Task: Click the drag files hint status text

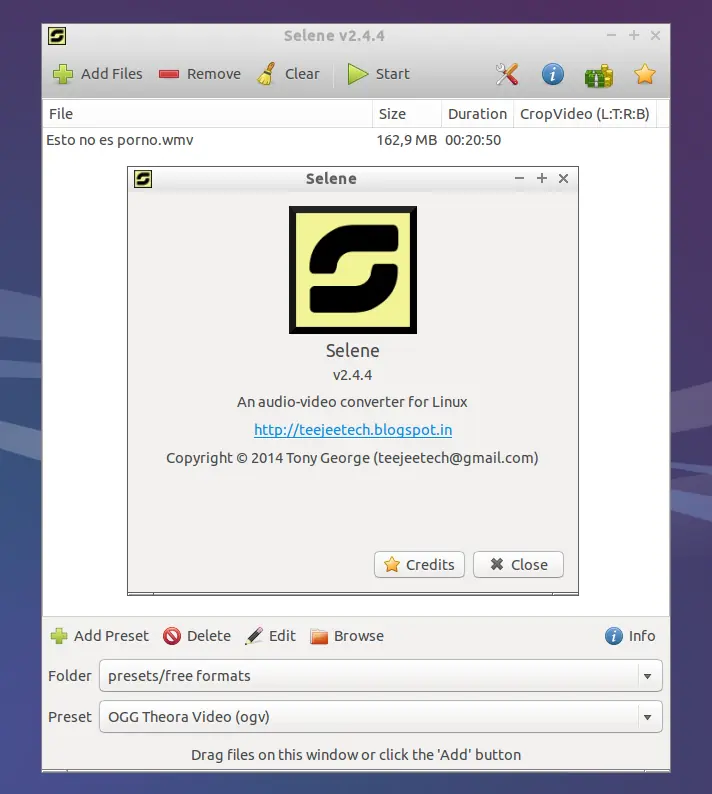Action: [356, 755]
